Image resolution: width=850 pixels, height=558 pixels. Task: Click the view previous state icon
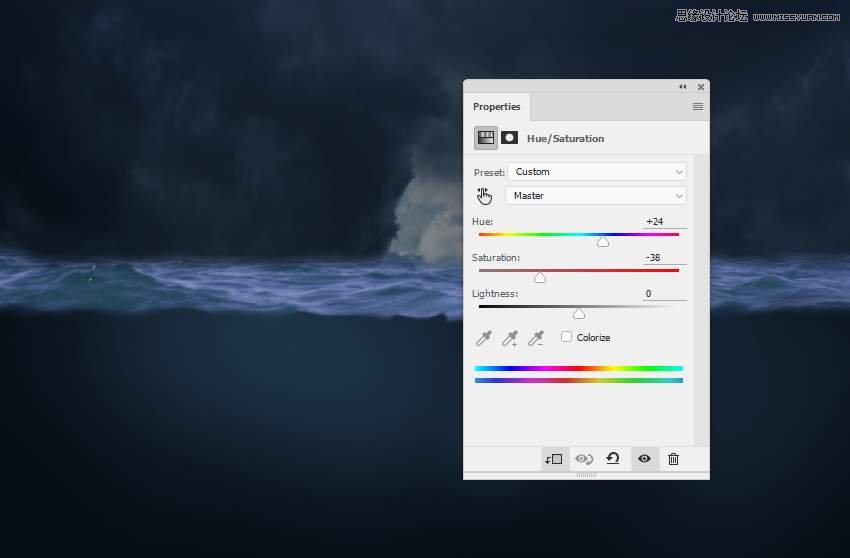[x=583, y=459]
